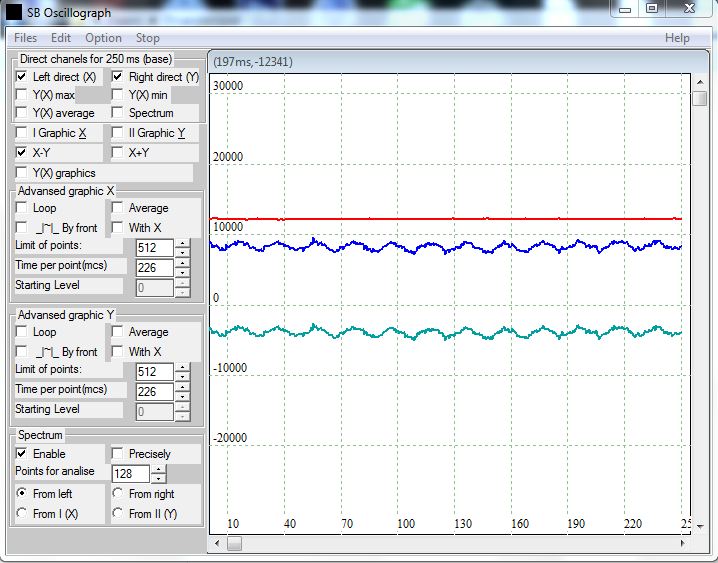Enable the Spectrum channel checkbox
Viewport: 718px width, 563px height.
click(x=118, y=113)
